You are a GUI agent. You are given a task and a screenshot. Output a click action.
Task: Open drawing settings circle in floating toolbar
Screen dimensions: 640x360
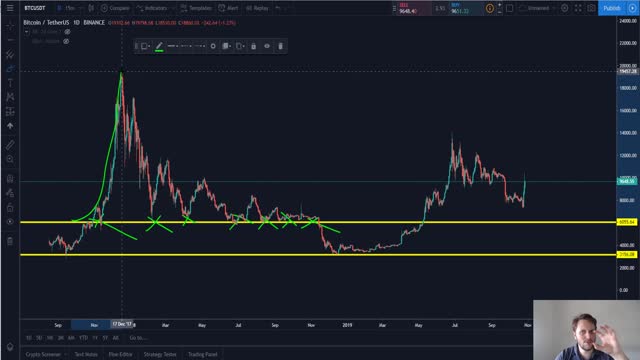213,46
